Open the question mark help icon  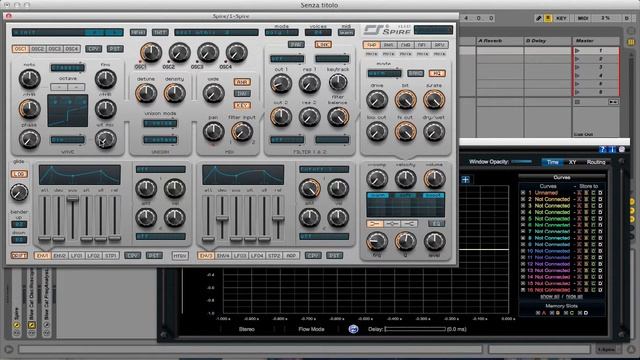(602, 149)
